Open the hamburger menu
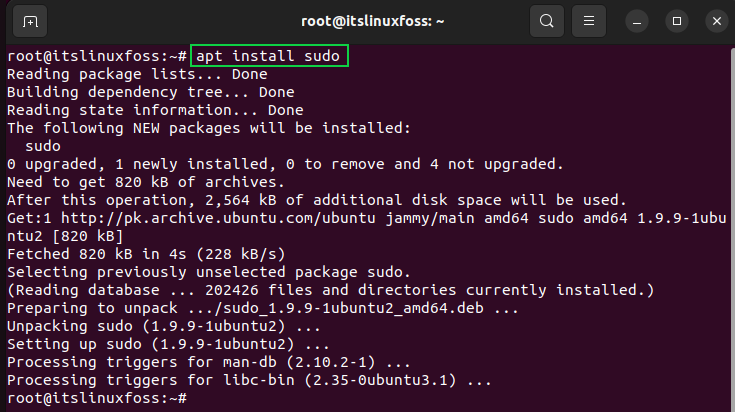 (589, 21)
